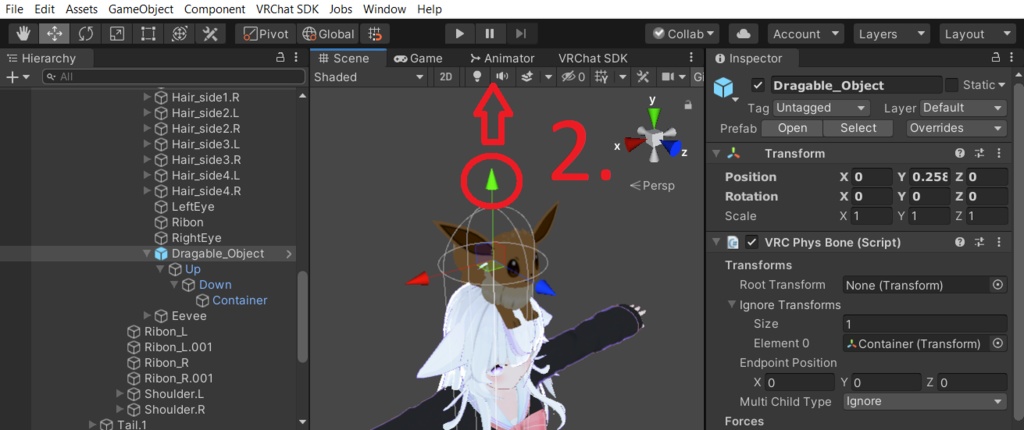Open Shaded draw mode dropdown
The image size is (1024, 430).
(x=369, y=77)
